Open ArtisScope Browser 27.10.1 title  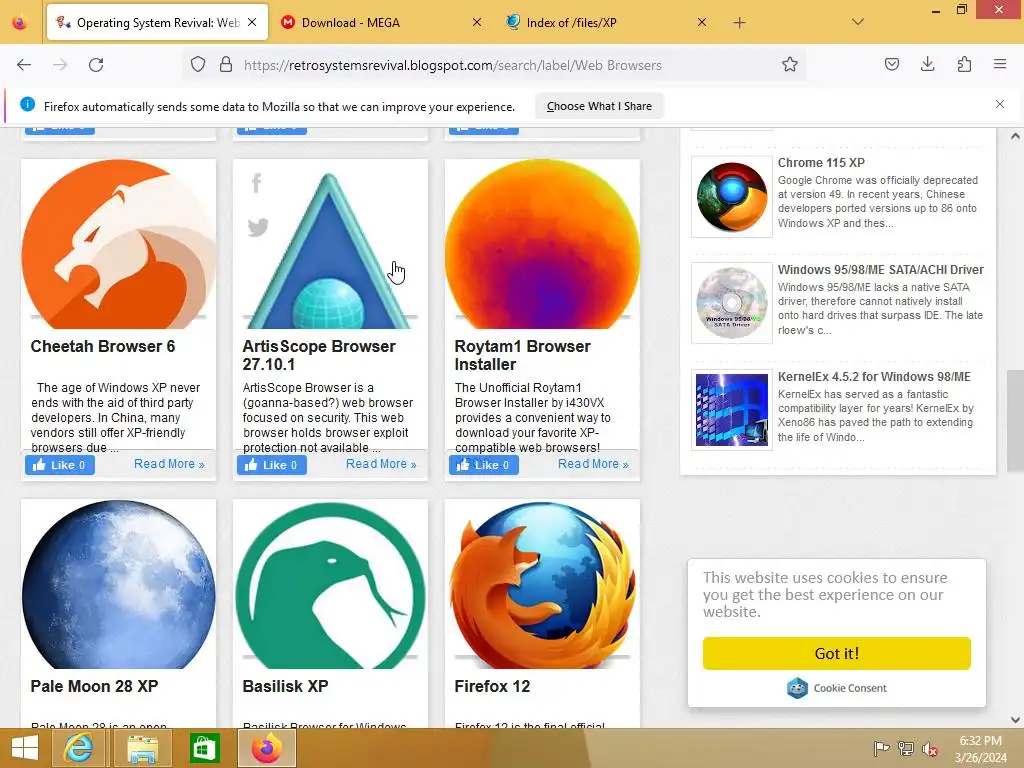(x=319, y=355)
